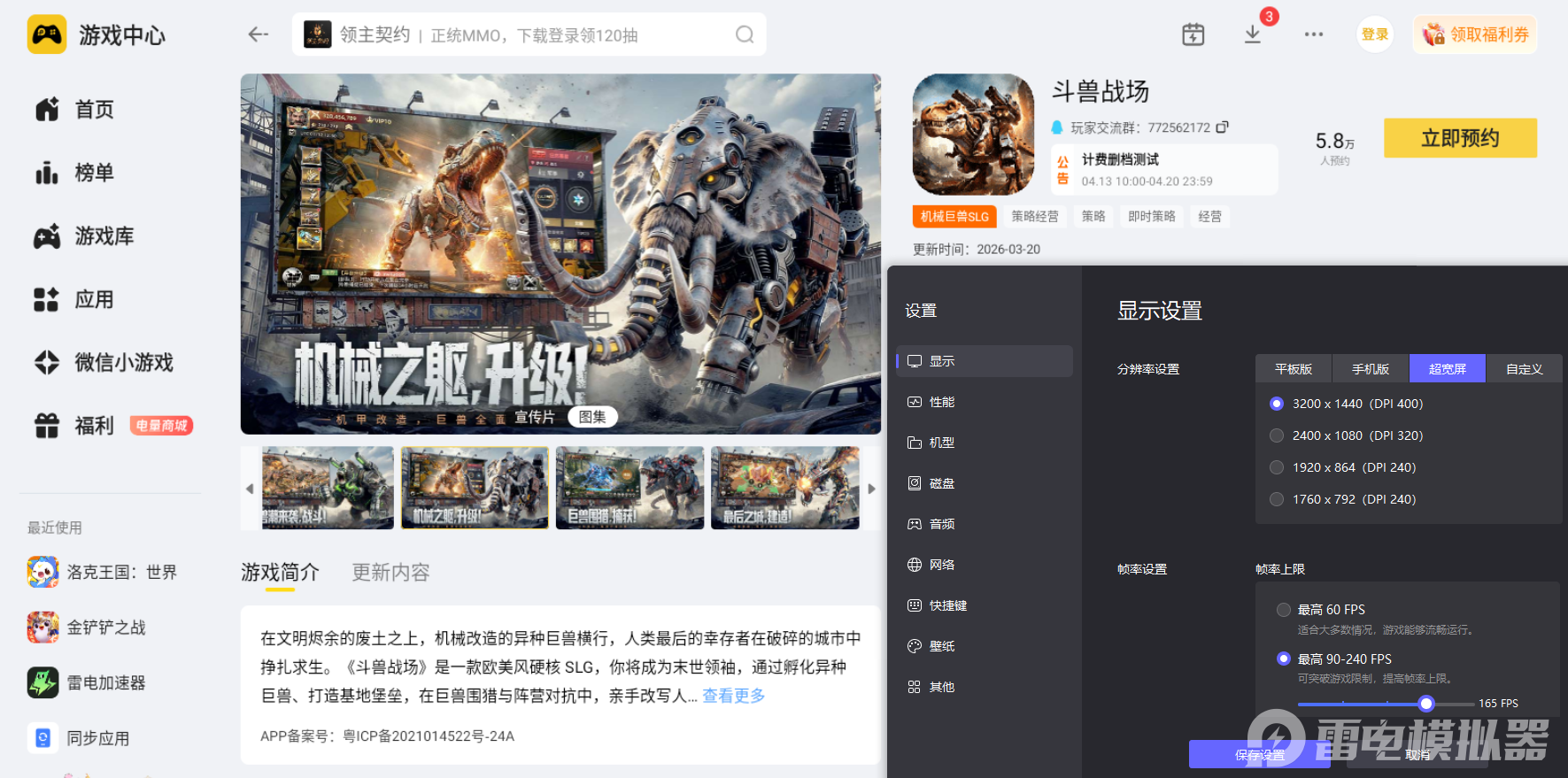The image size is (1568, 778).
Task: Show previous screenshot thumbnails
Action: 250,489
